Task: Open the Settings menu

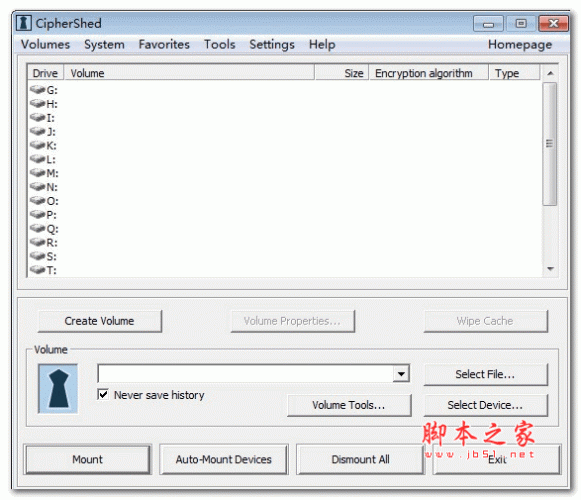Action: tap(272, 44)
